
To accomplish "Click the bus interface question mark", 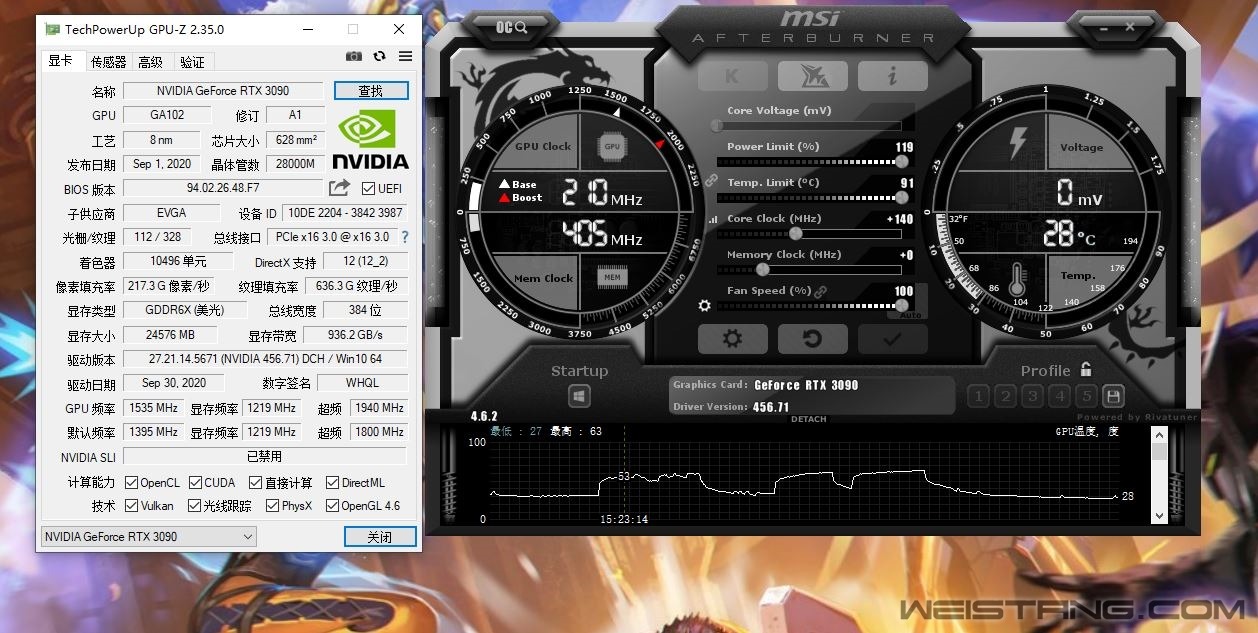I will pos(405,238).
